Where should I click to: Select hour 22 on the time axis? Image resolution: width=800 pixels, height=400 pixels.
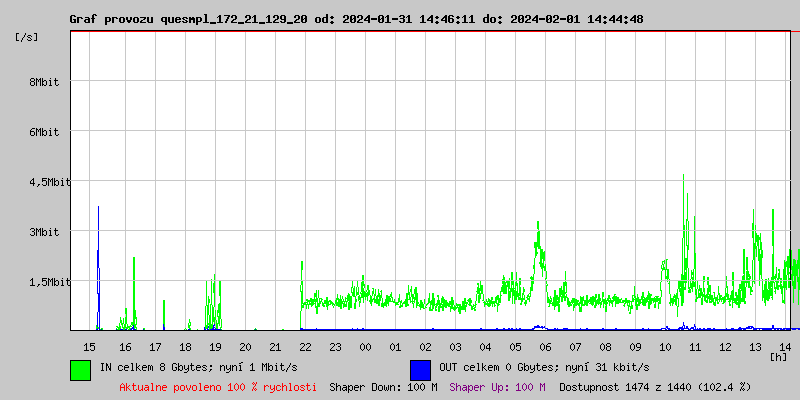[305, 346]
